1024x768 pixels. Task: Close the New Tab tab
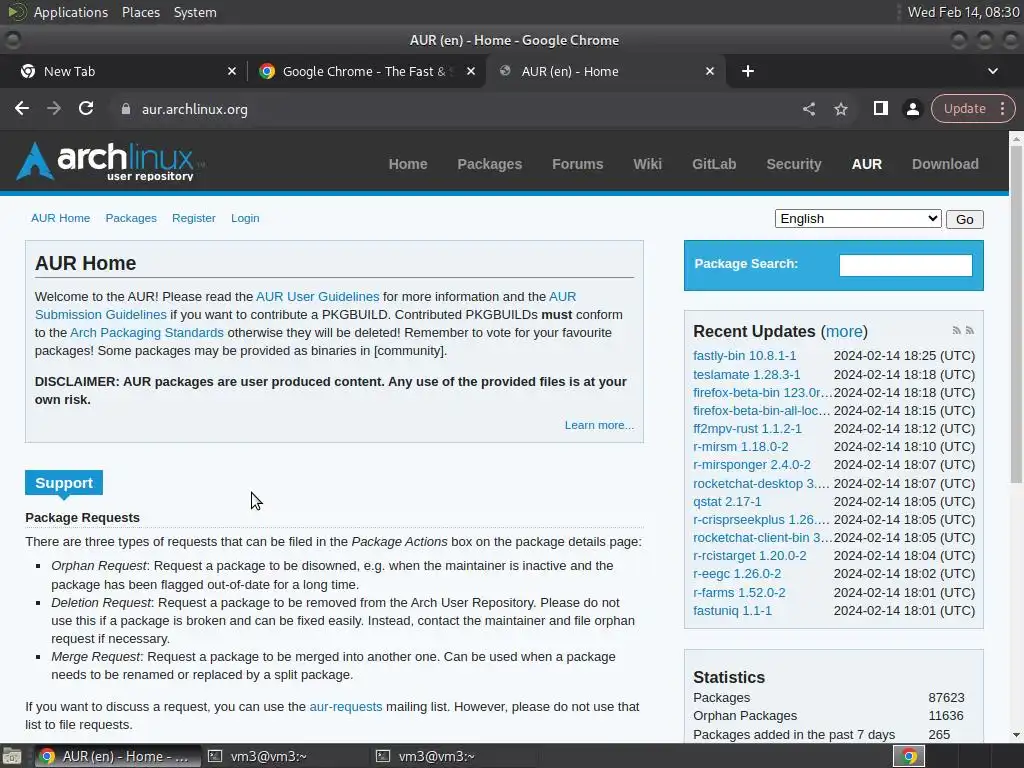pyautogui.click(x=232, y=71)
